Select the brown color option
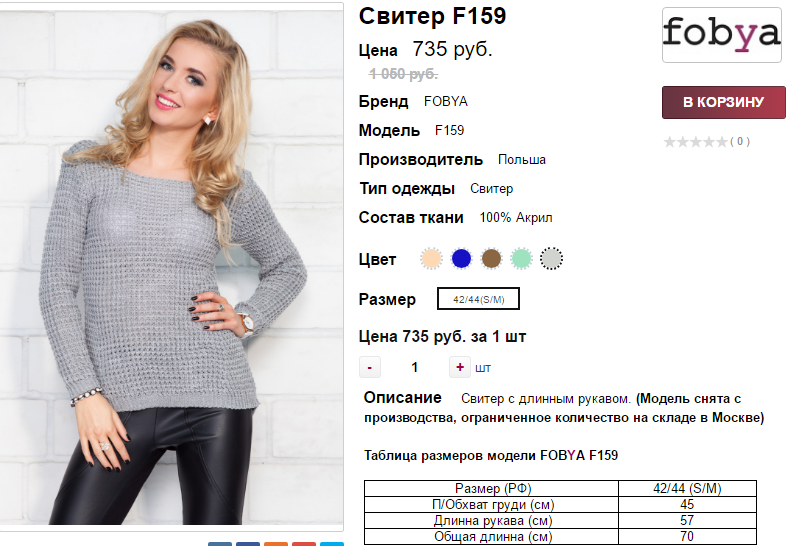 (x=491, y=258)
